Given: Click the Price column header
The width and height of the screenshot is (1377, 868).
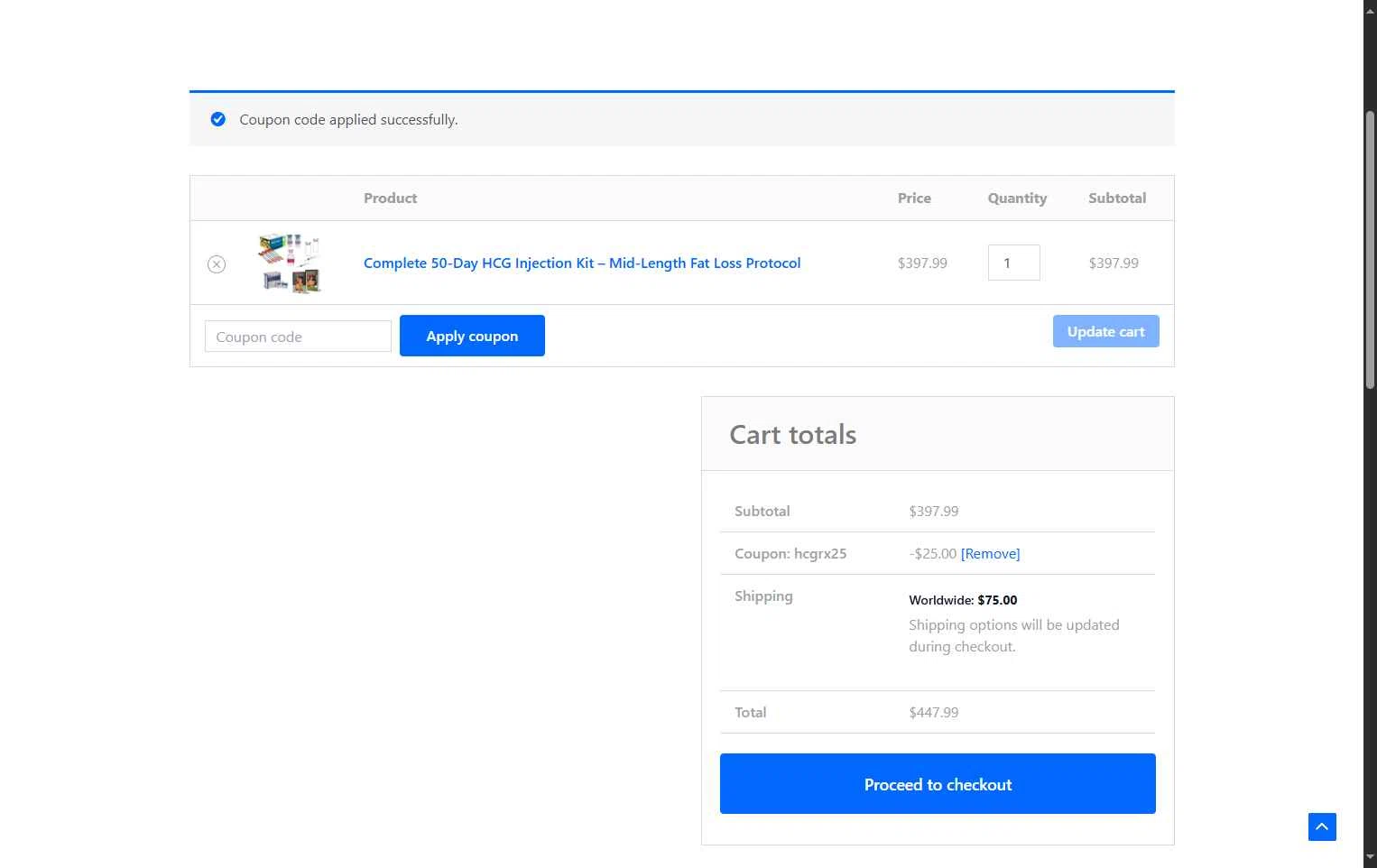Looking at the screenshot, I should (x=914, y=198).
